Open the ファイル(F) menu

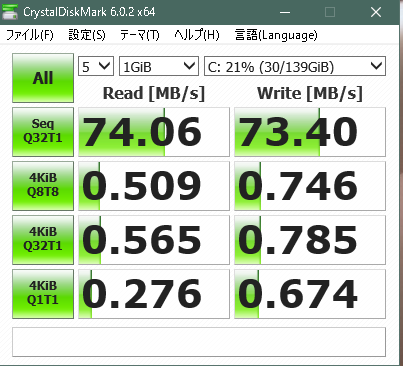click(x=30, y=35)
